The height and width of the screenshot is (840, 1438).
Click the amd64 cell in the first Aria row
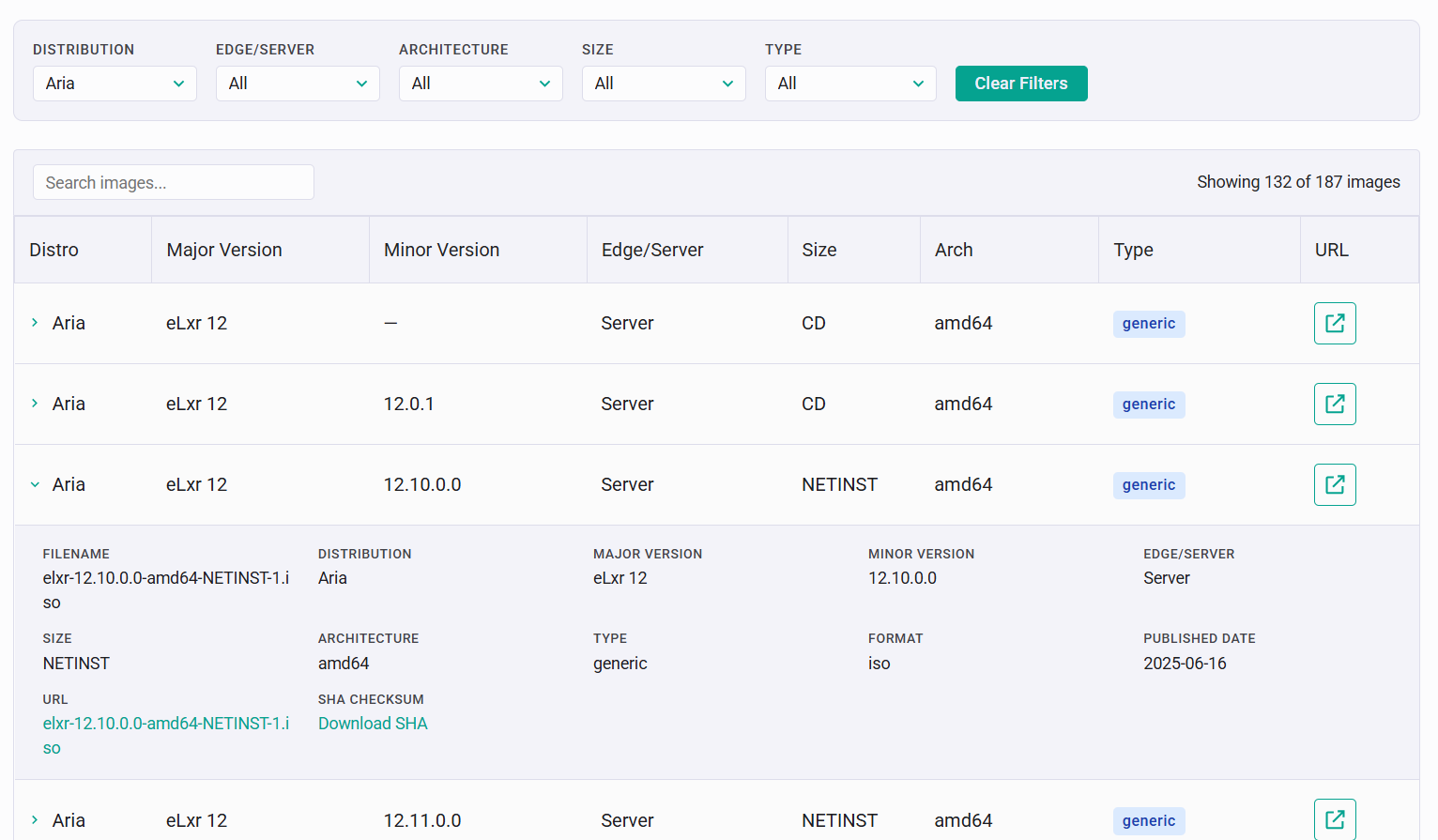click(x=963, y=323)
